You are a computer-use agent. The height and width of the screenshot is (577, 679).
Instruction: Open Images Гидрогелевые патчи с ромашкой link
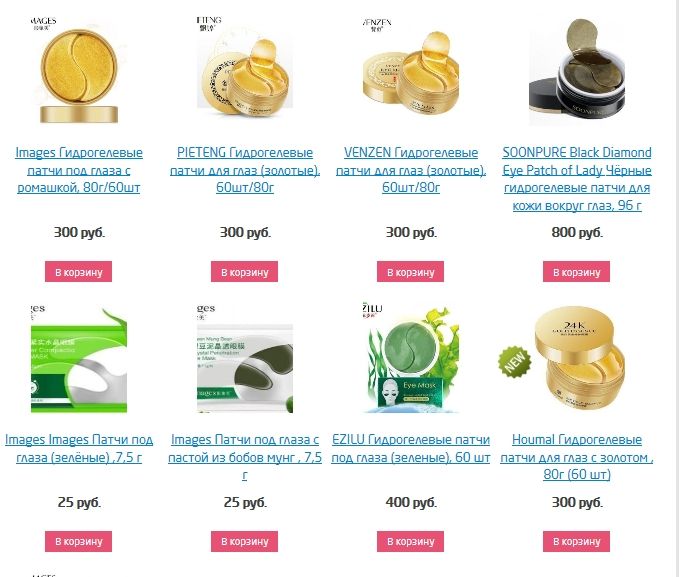(x=79, y=170)
